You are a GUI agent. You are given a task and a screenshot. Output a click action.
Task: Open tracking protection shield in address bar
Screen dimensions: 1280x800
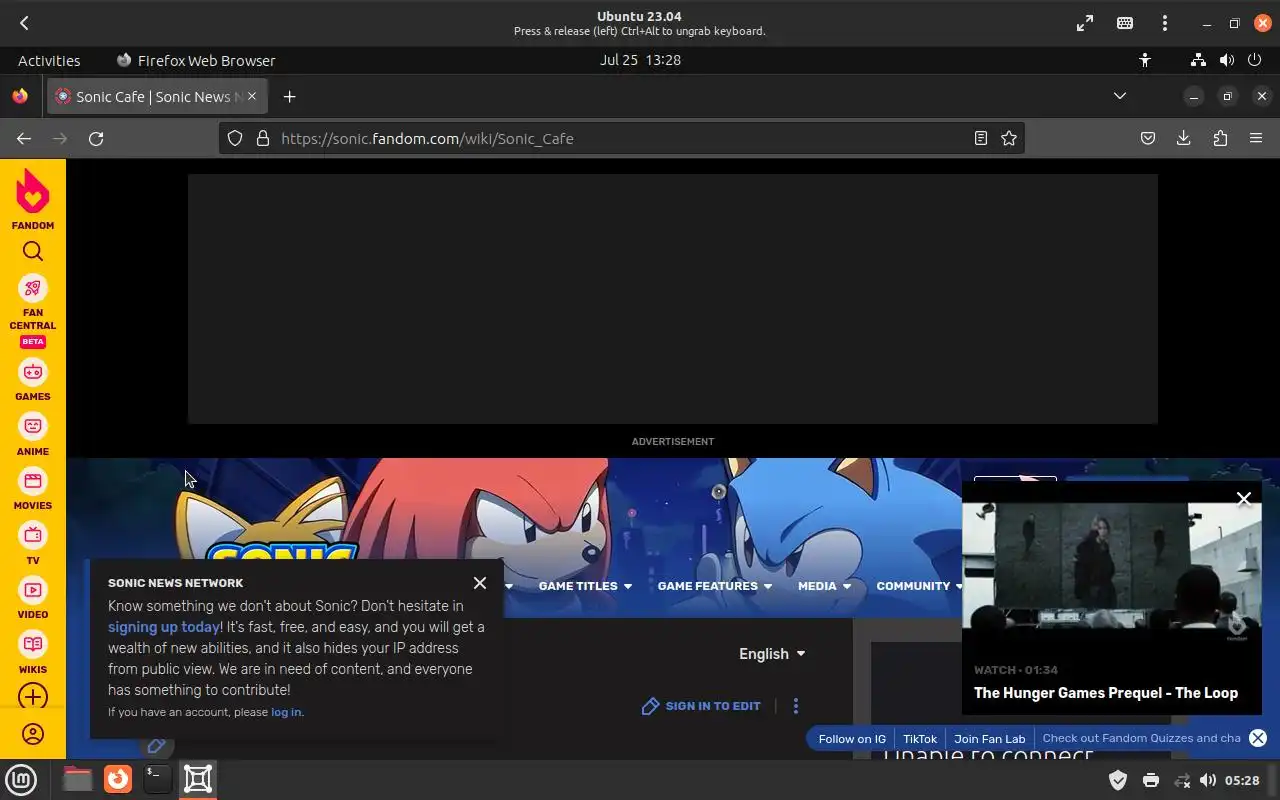(x=235, y=139)
